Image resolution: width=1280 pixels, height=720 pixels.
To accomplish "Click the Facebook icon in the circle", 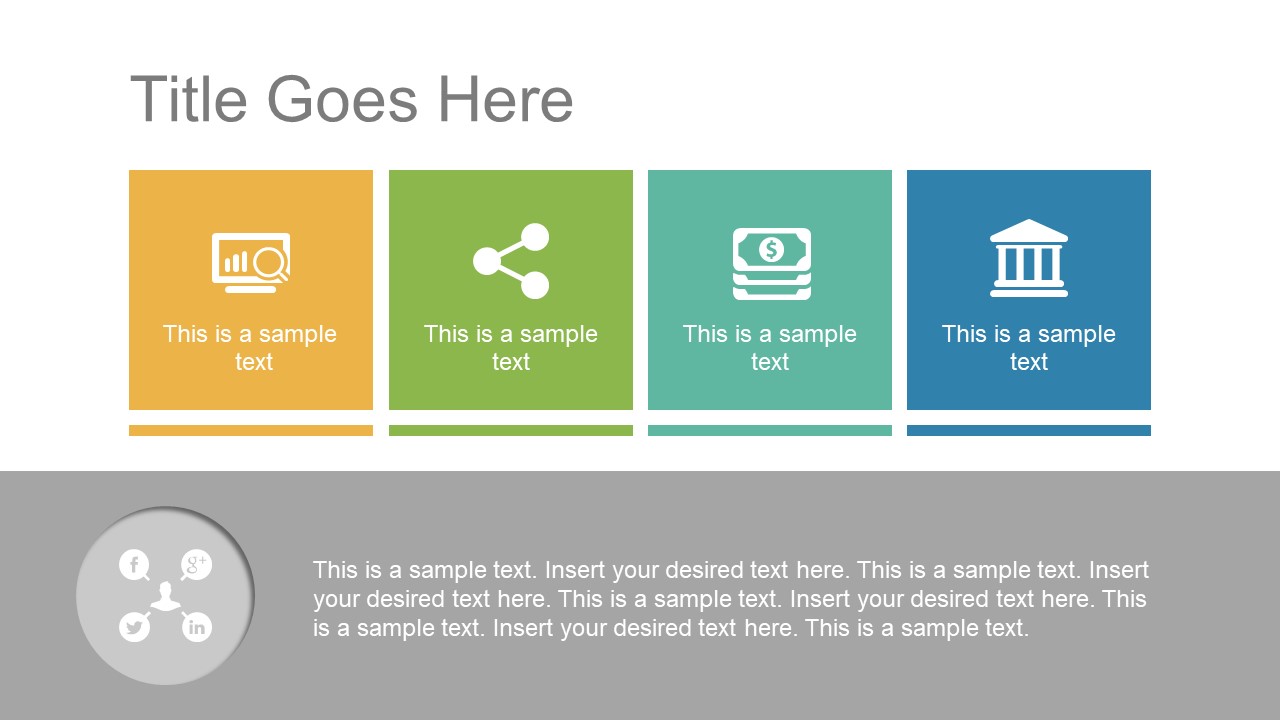I will (x=134, y=565).
